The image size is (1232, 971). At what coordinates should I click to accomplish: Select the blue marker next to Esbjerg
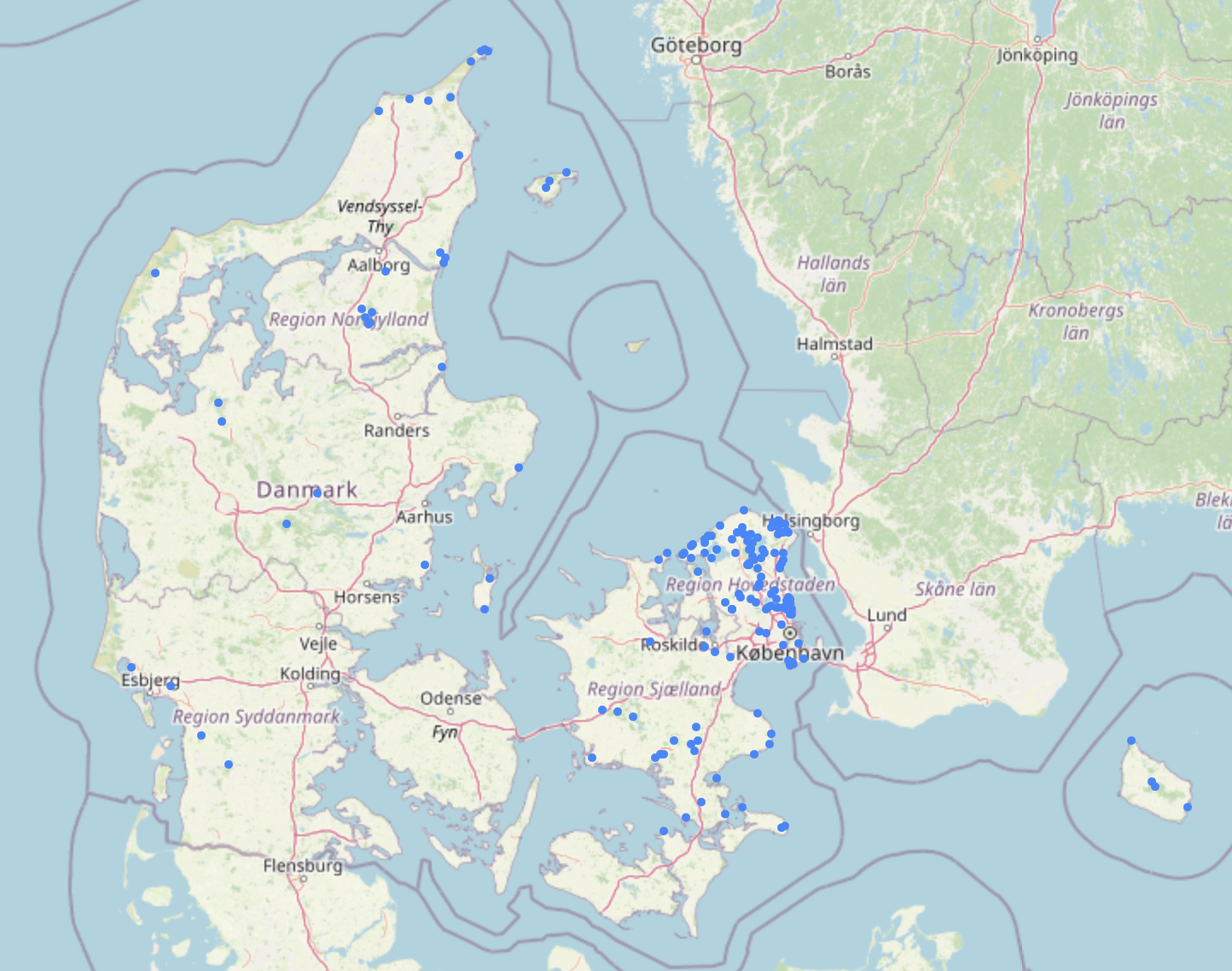click(171, 685)
